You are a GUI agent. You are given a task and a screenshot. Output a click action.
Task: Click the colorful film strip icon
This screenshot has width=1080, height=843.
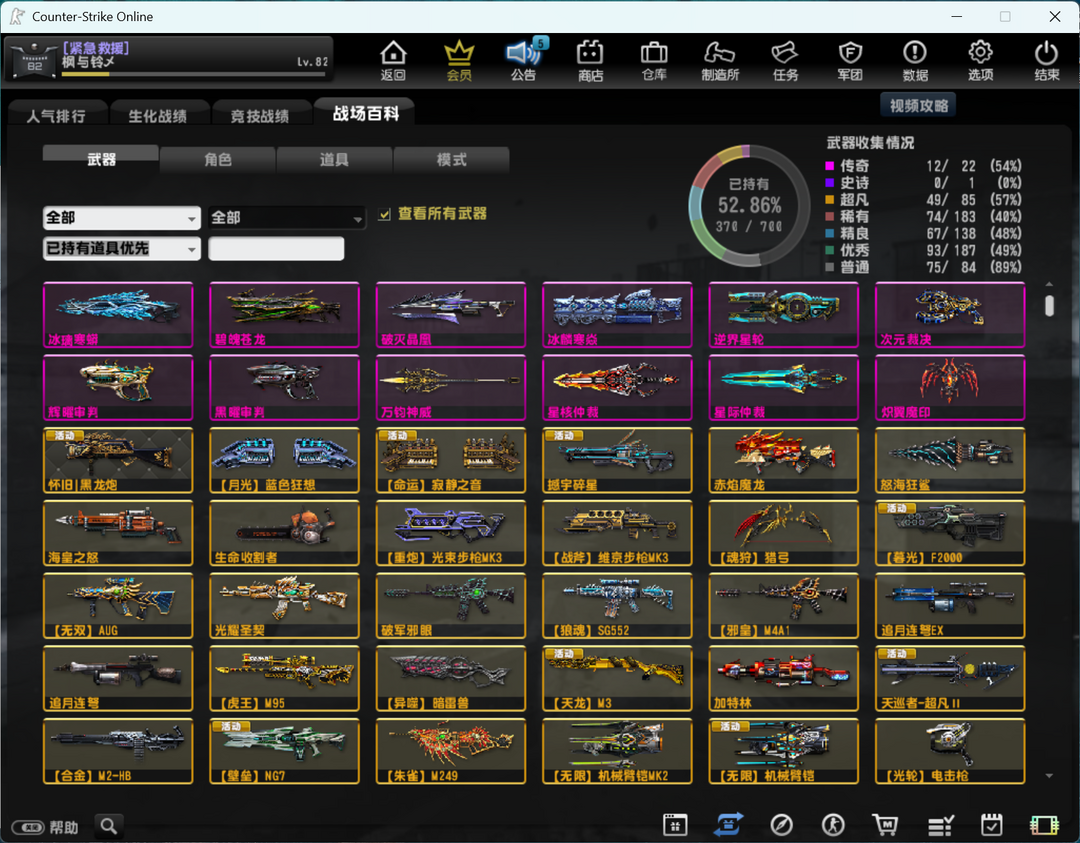coord(1044,824)
